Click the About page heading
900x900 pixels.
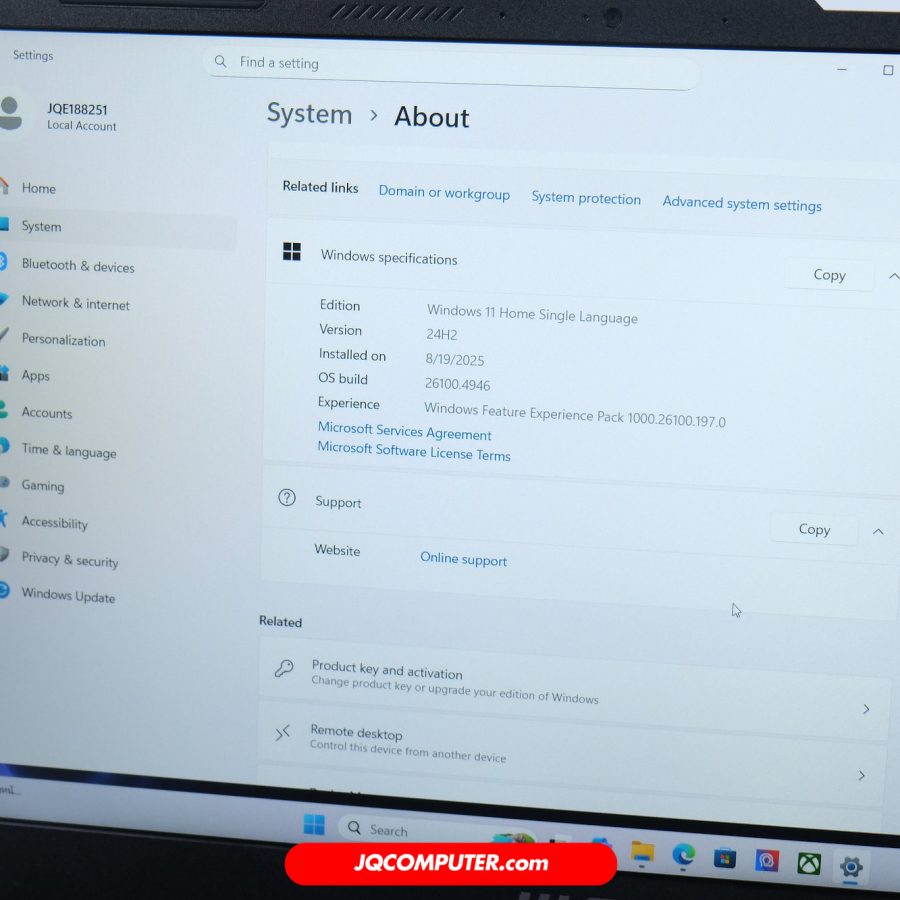[432, 117]
